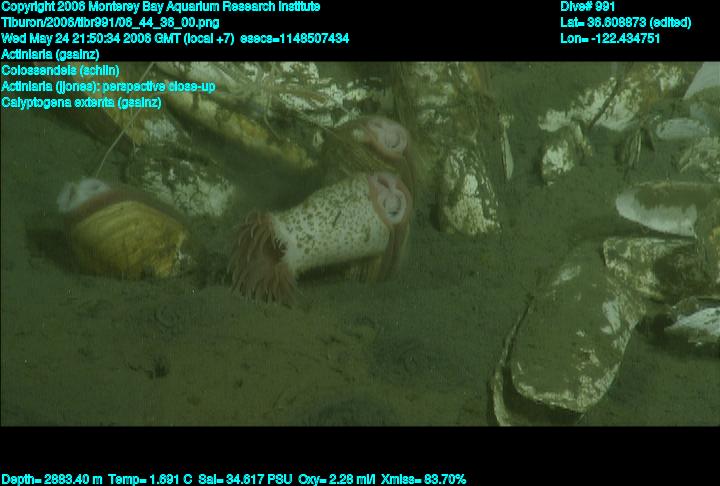This screenshot has width=720, height=486.
Task: Click the esecs=1148507434 value
Action: (x=294, y=38)
